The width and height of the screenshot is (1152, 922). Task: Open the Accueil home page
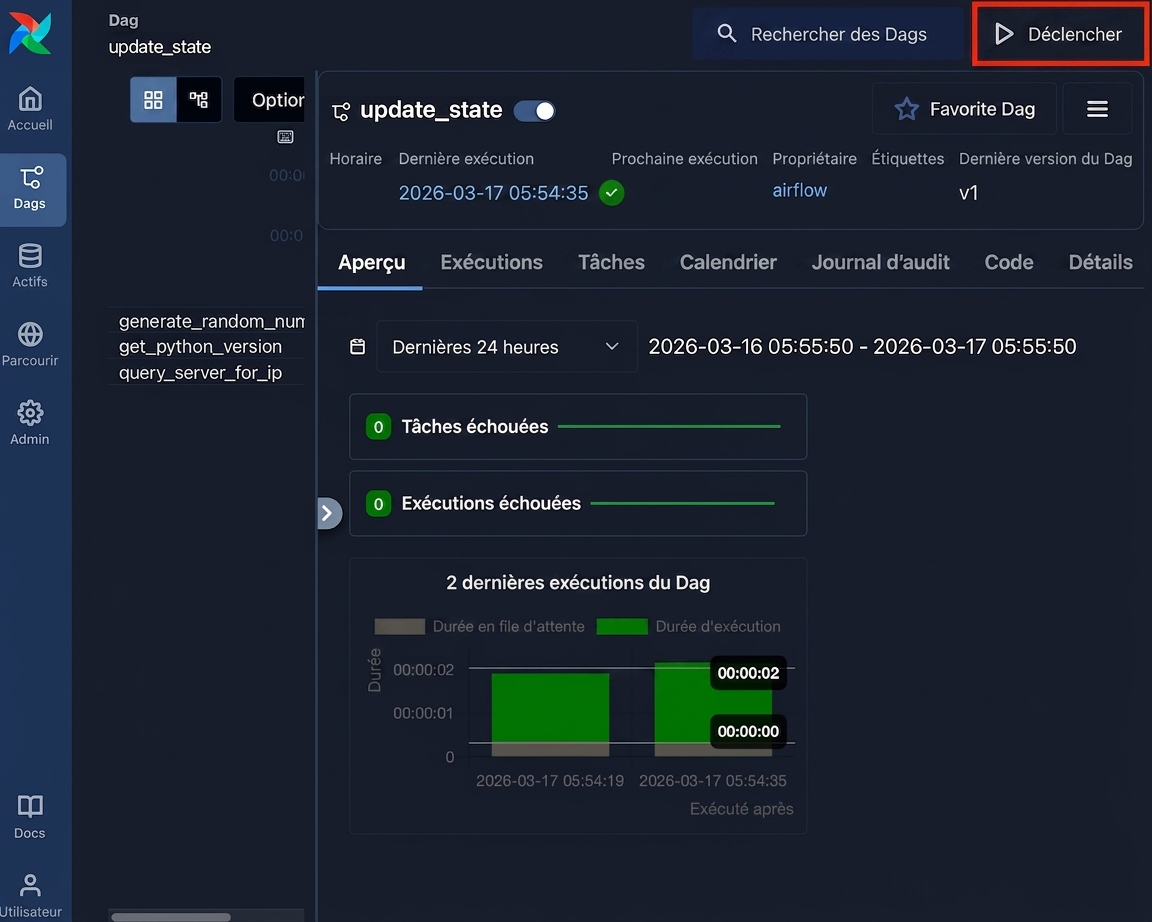coord(30,109)
